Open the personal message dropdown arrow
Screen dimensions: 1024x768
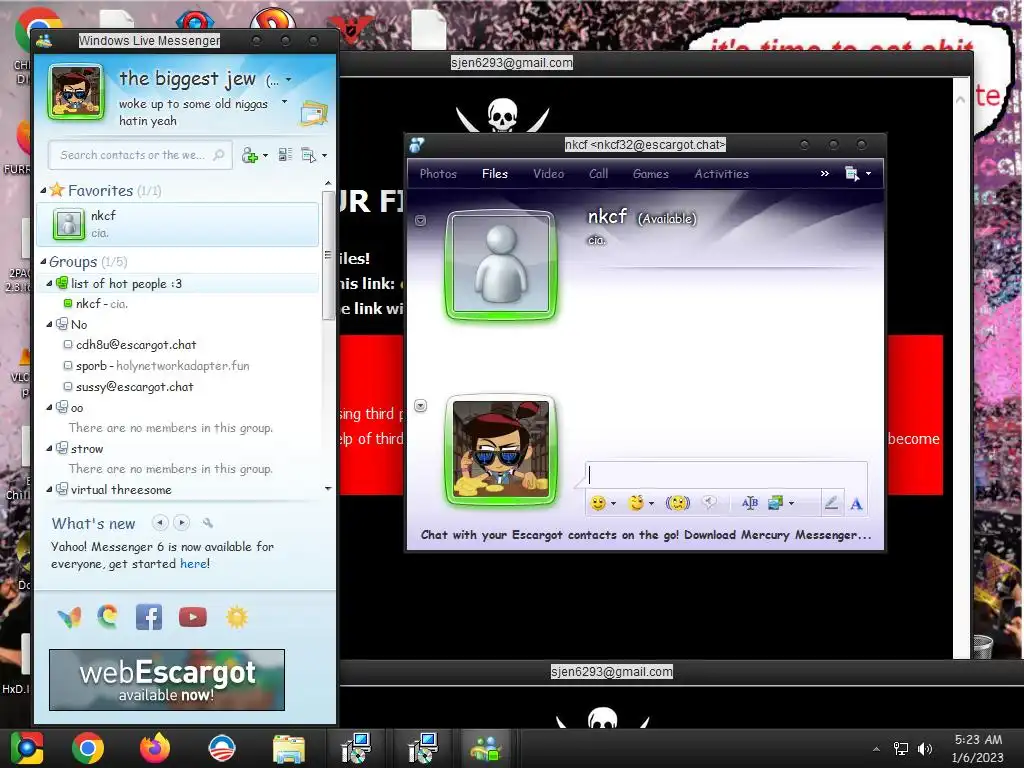point(284,102)
